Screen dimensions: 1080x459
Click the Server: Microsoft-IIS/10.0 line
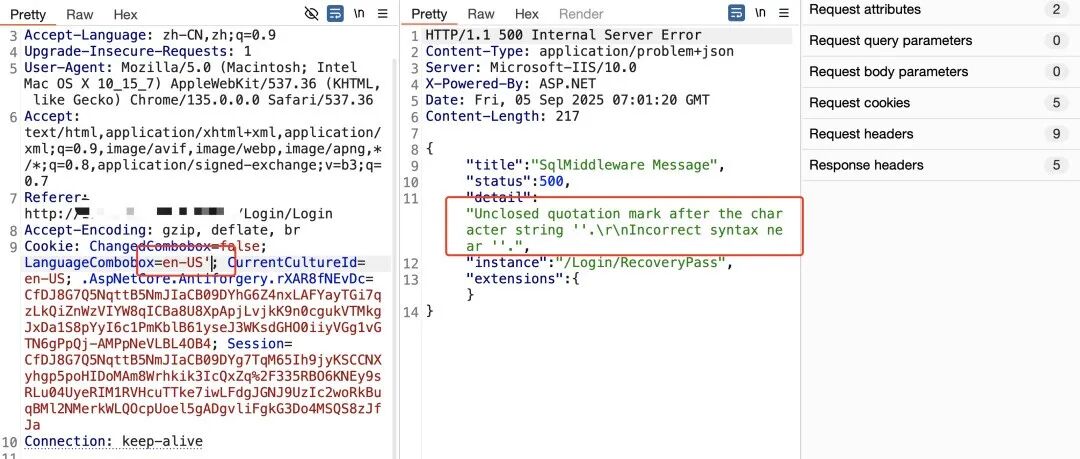tap(531, 68)
